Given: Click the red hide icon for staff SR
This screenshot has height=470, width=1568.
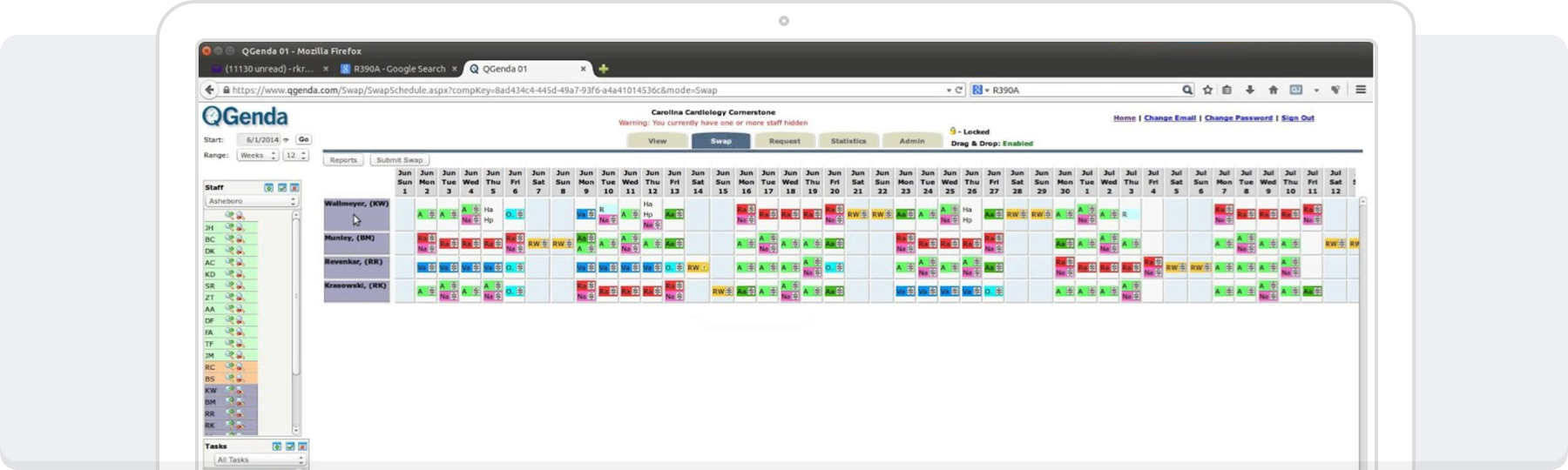Looking at the screenshot, I should point(240,285).
